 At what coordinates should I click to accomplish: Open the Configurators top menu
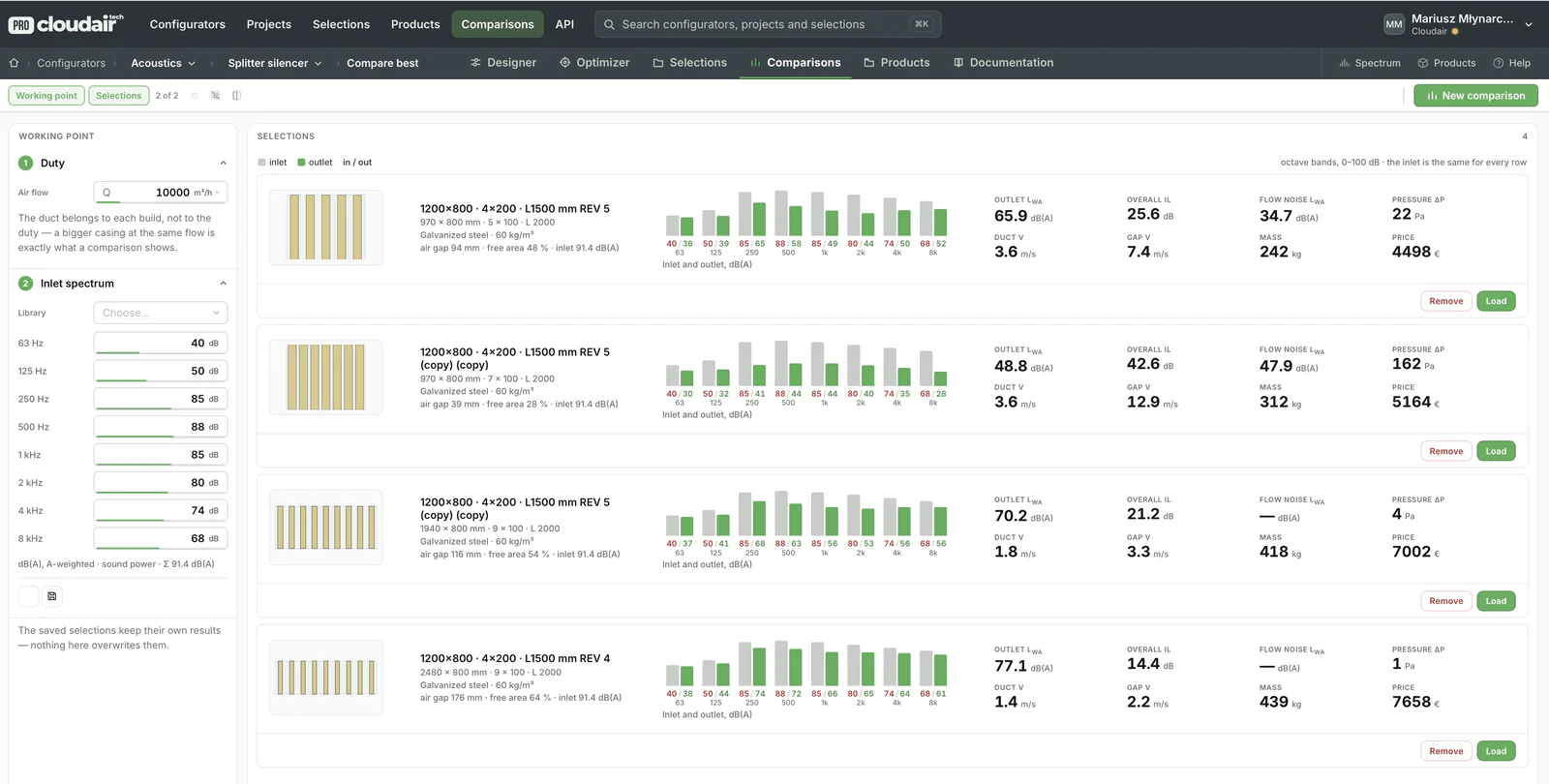tap(188, 24)
